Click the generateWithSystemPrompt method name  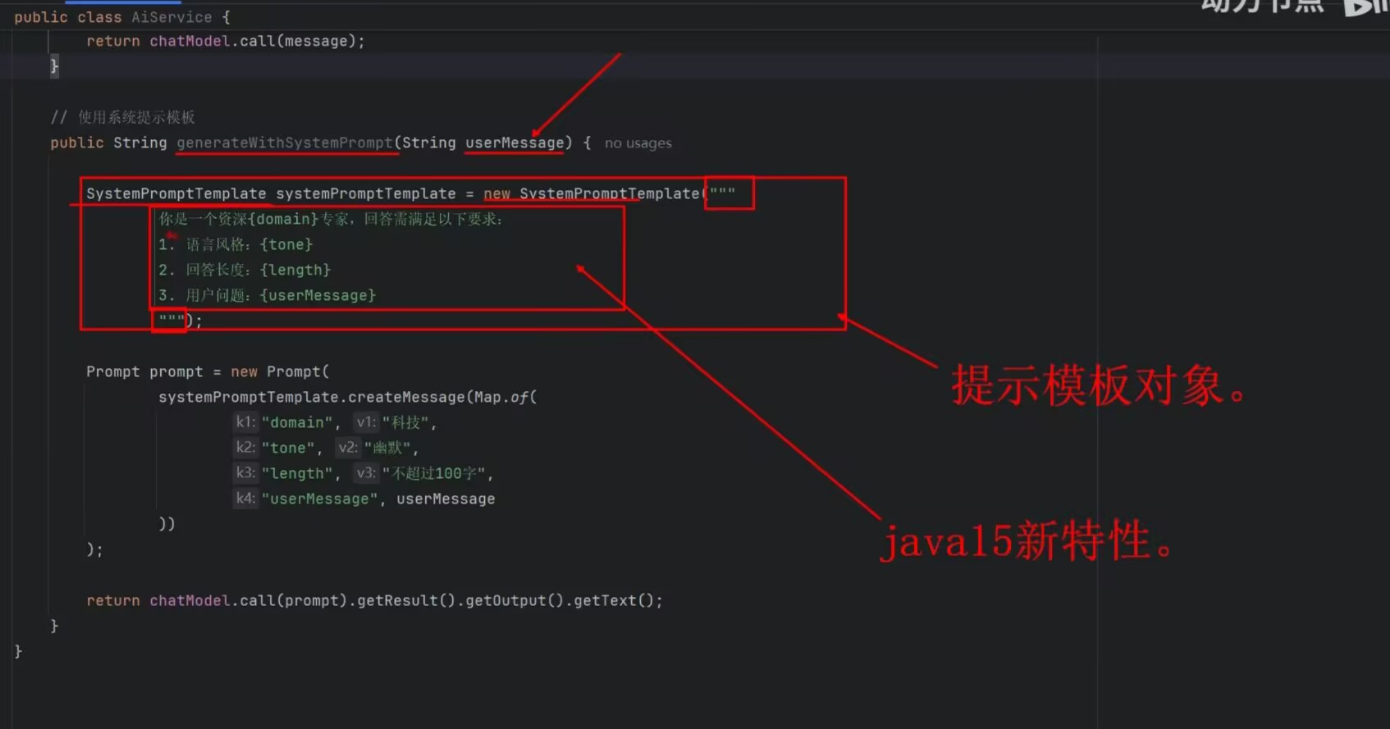(285, 143)
